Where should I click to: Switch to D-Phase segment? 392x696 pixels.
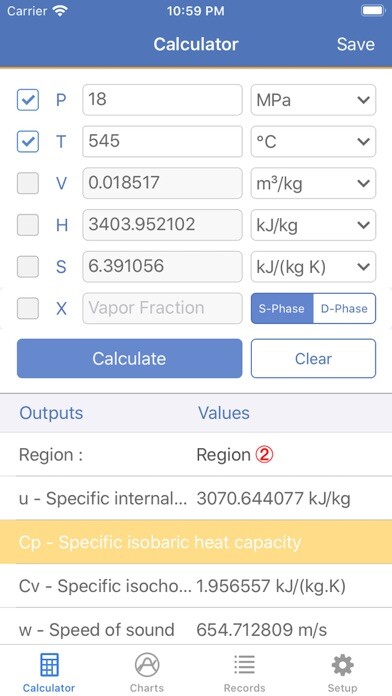coord(344,308)
